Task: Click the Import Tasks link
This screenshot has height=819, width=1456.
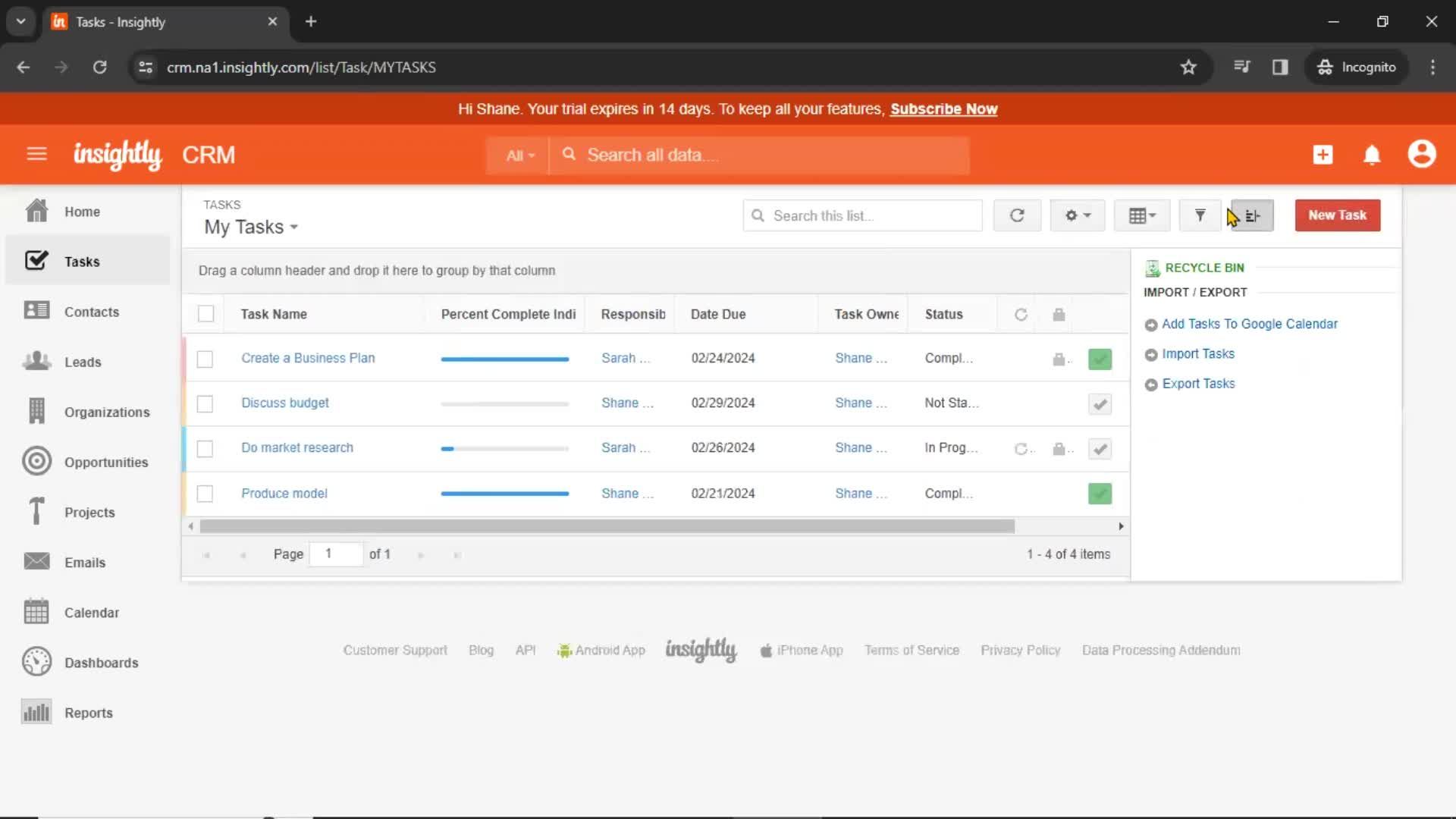Action: click(x=1197, y=353)
